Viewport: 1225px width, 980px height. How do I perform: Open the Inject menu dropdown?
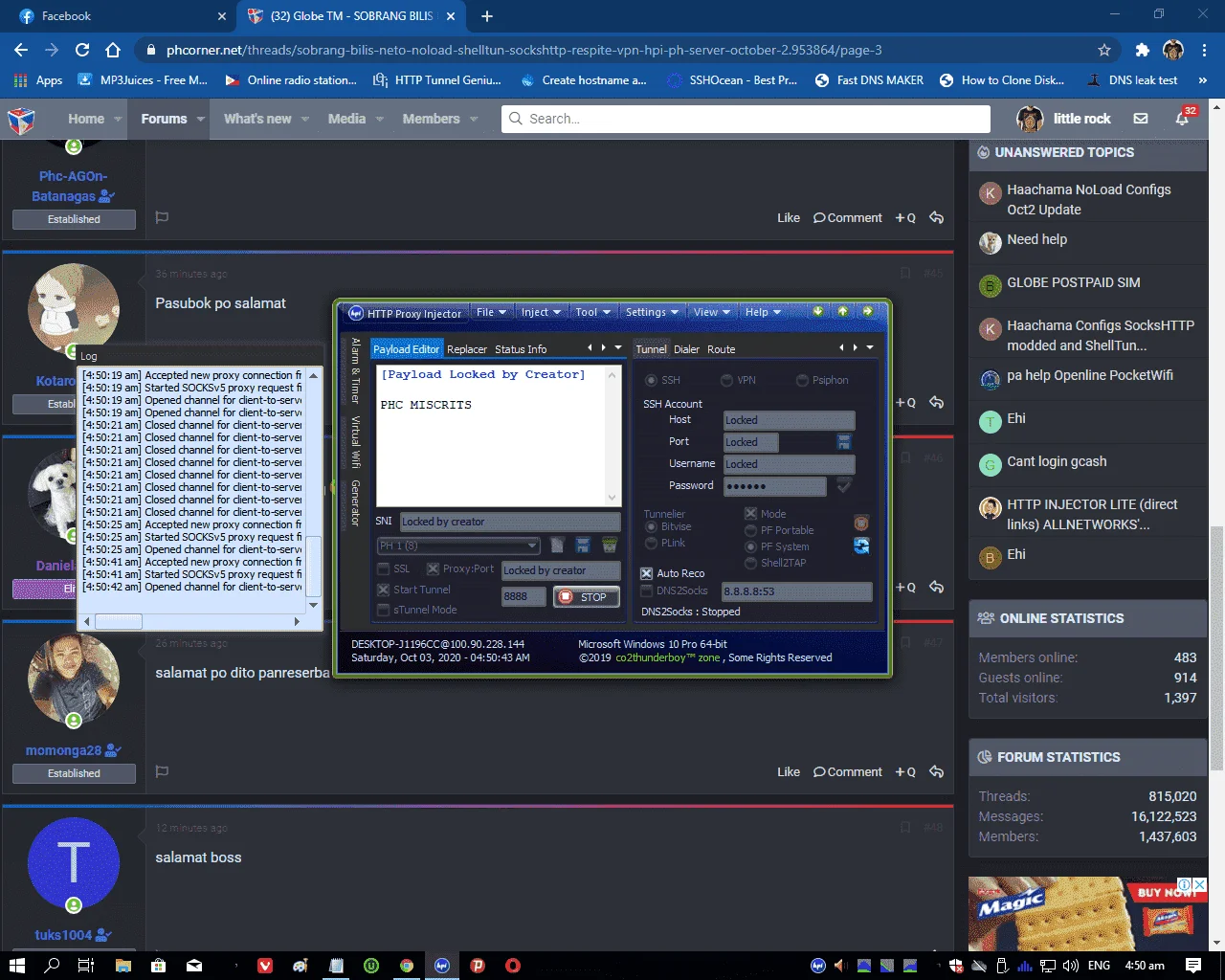(x=541, y=312)
